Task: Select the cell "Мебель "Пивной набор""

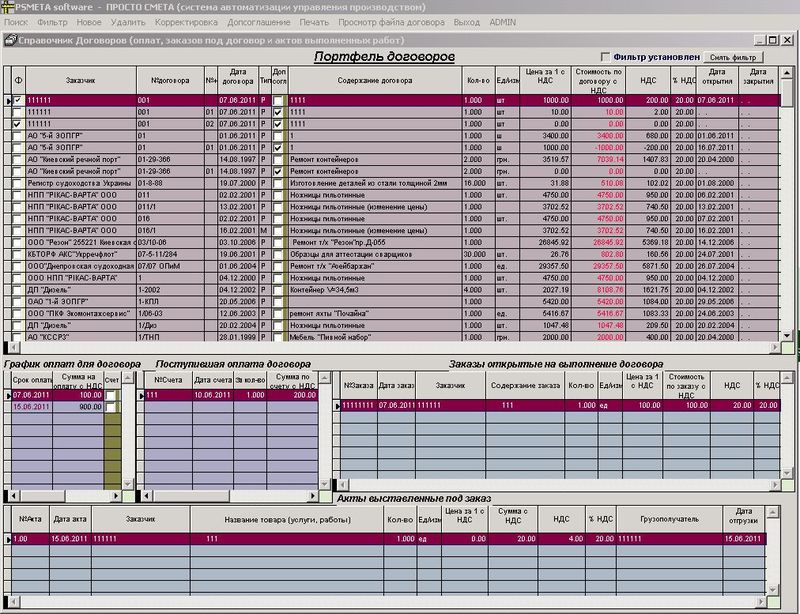Action: (x=376, y=337)
